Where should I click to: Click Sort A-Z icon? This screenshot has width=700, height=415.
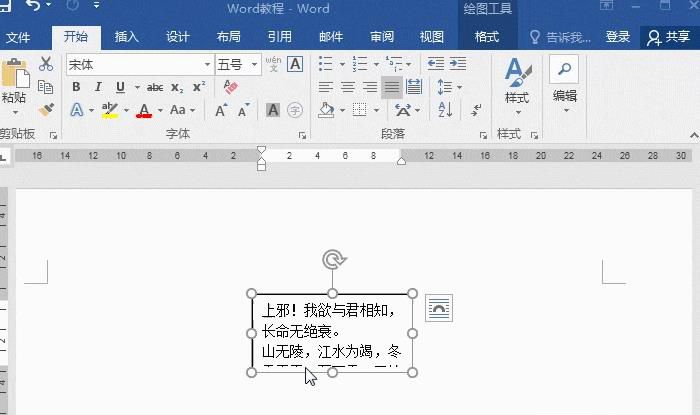coord(445,110)
